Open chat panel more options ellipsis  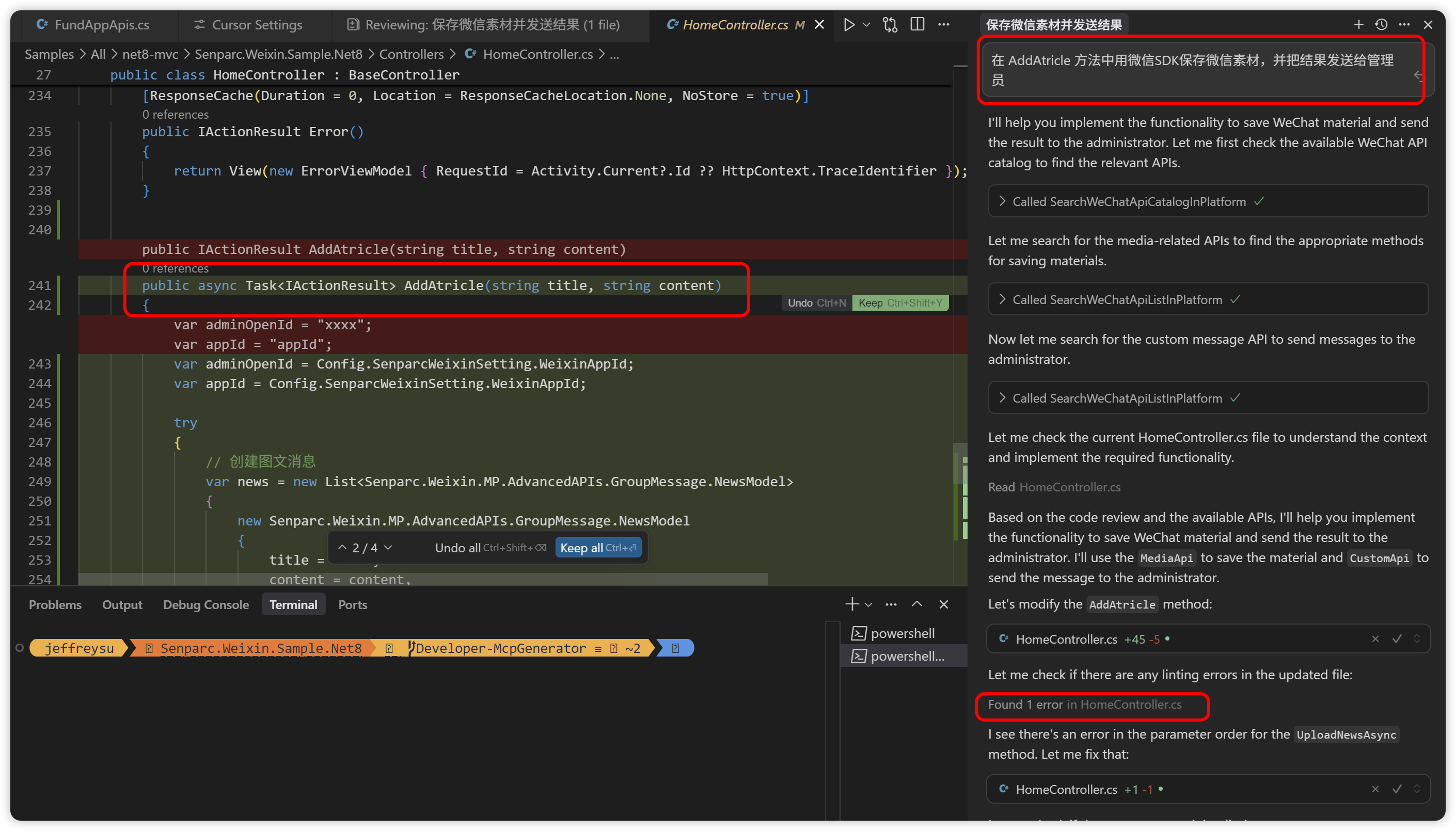pos(1404,25)
